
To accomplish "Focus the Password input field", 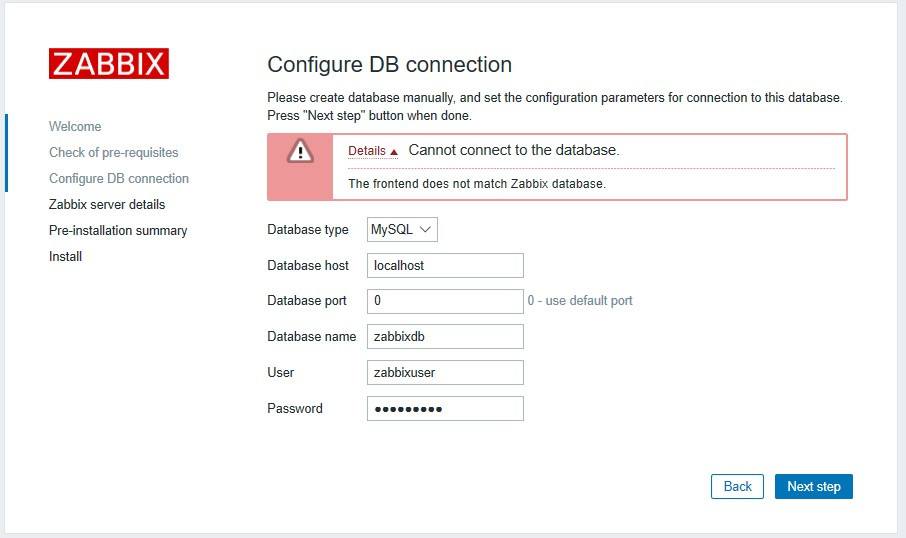I will coord(445,408).
